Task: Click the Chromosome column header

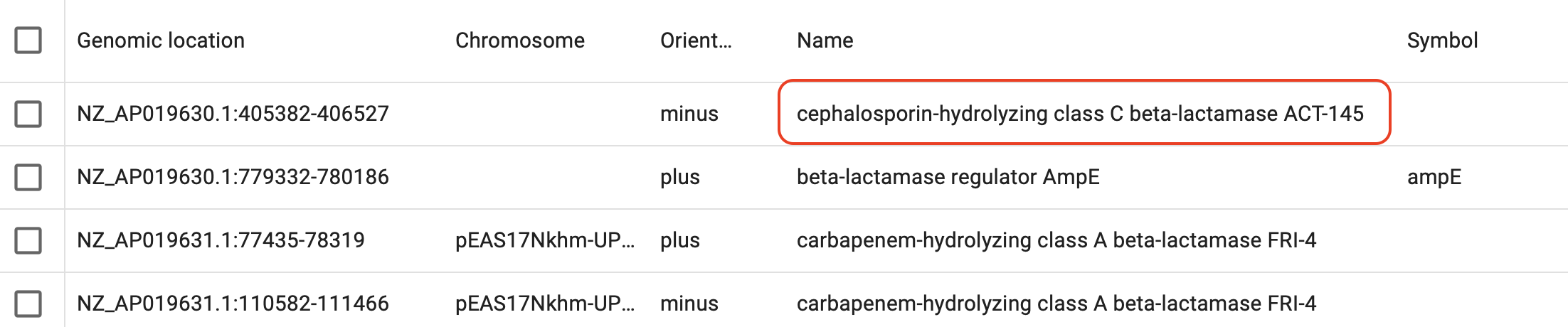Action: (x=520, y=41)
